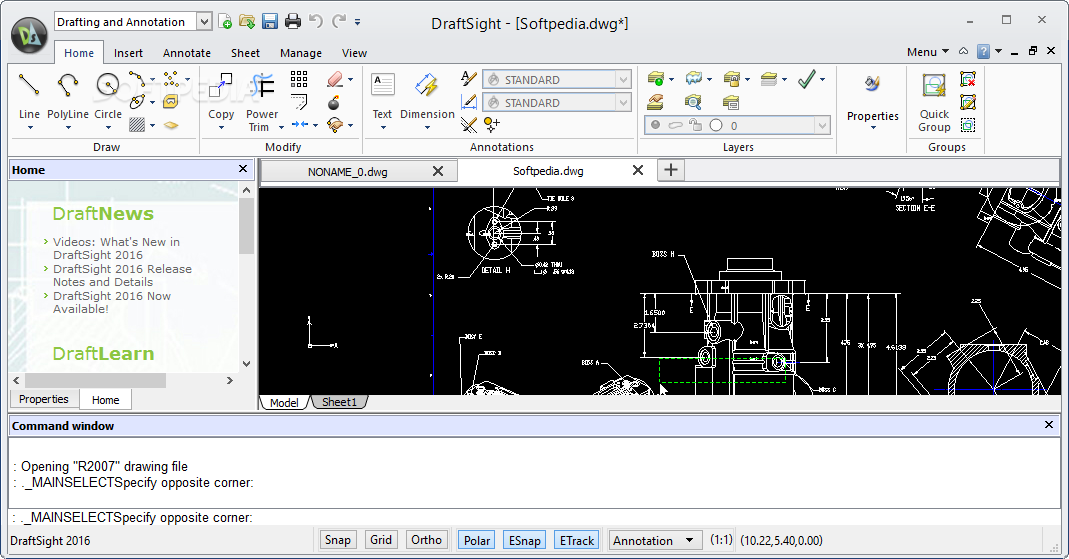Click the Ellipse tool icon
The image size is (1069, 559).
click(x=137, y=102)
